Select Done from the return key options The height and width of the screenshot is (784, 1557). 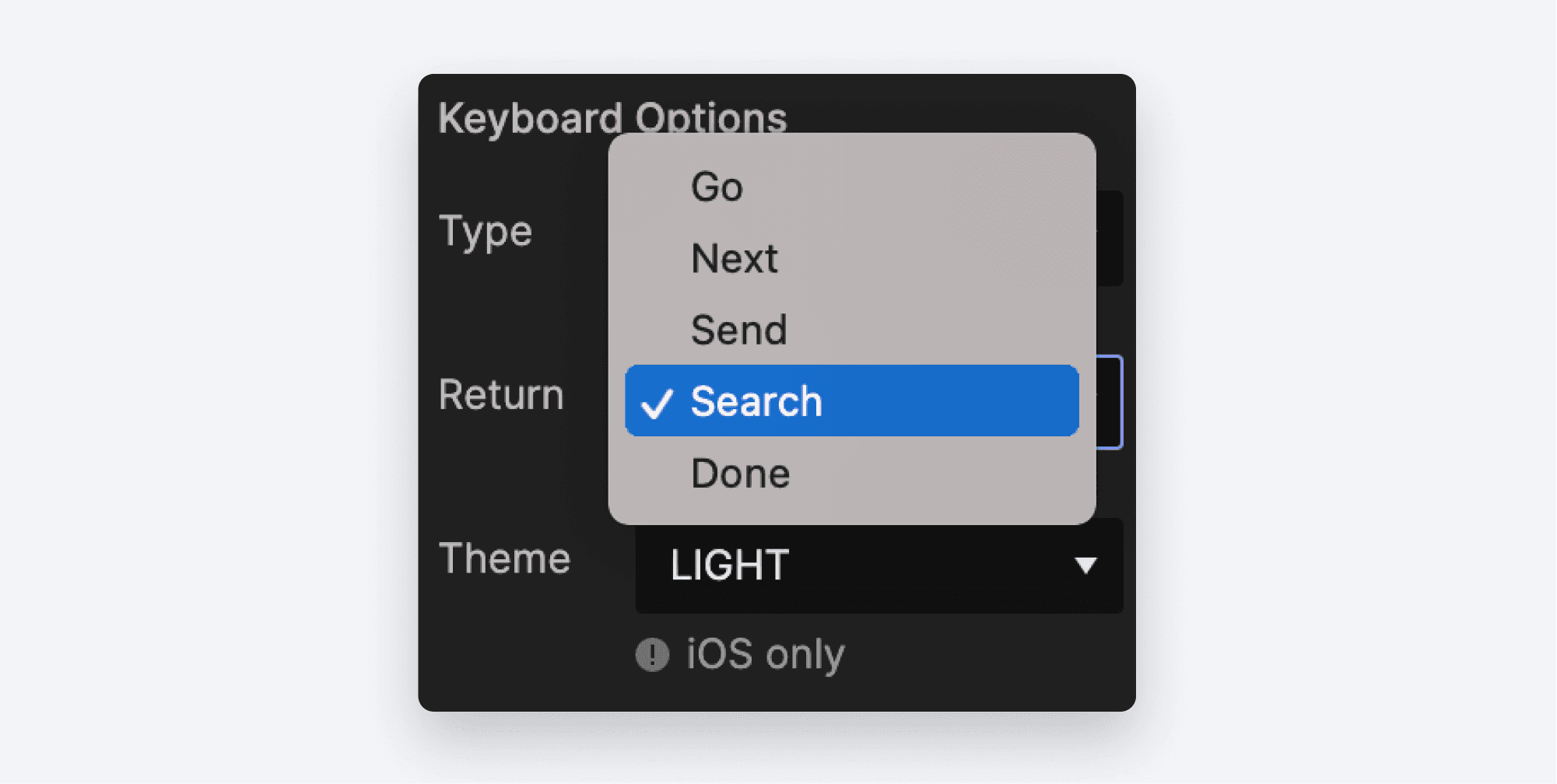click(739, 473)
